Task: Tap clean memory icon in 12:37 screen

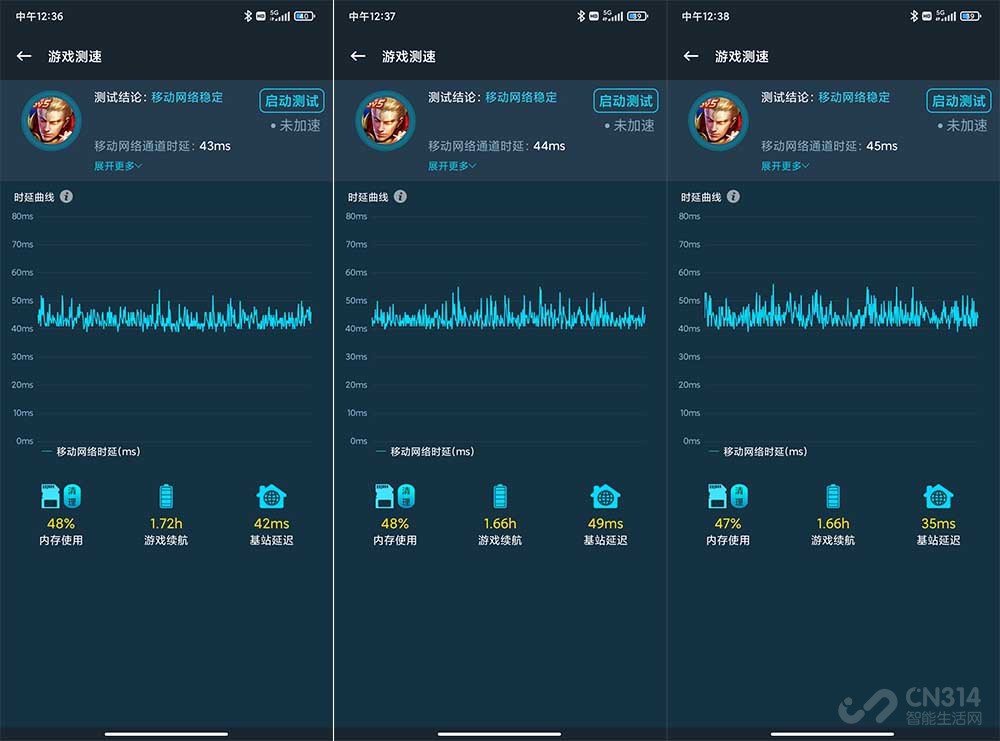Action: click(406, 495)
